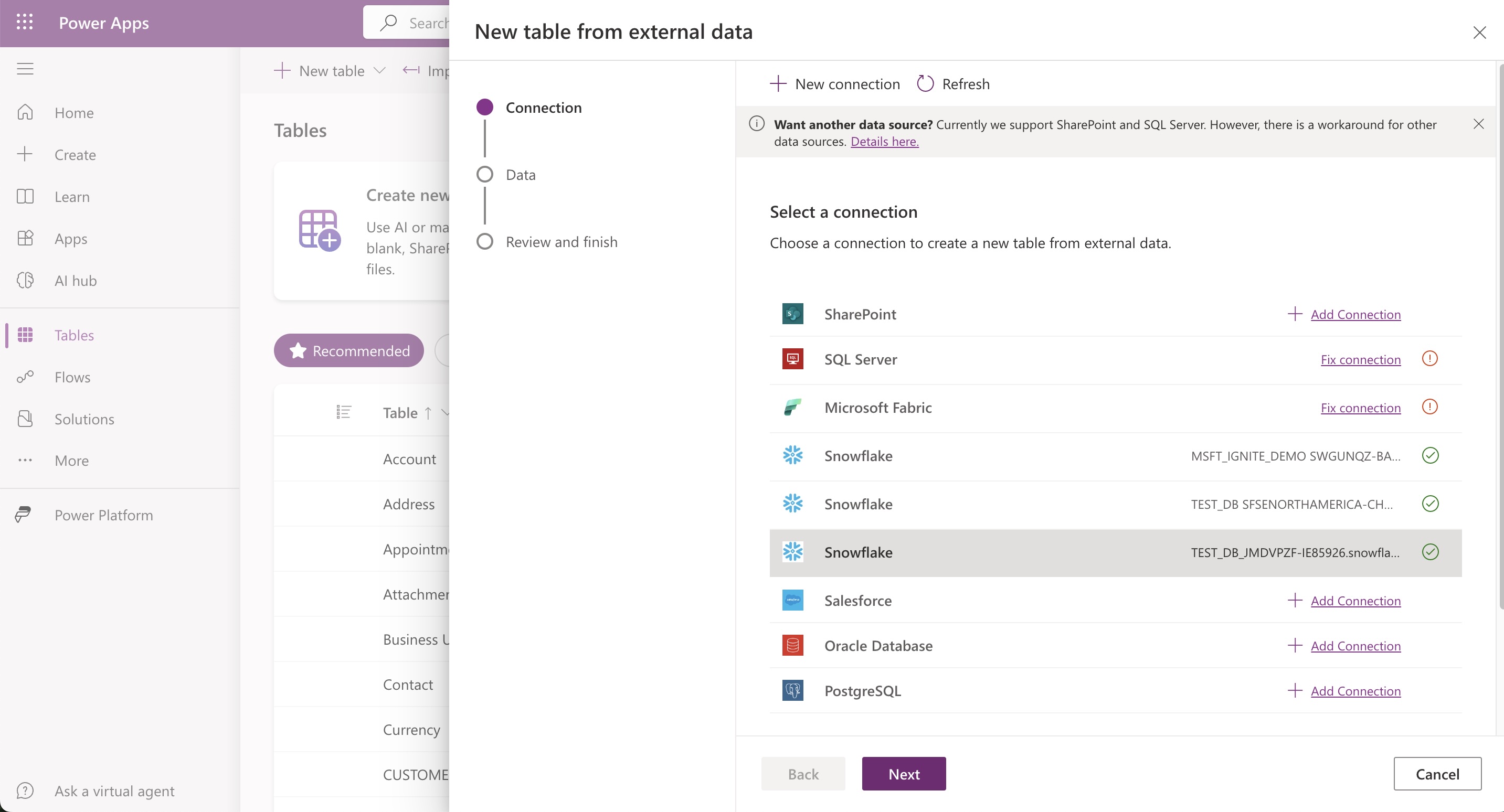Click the SharePoint connector icon
Screen dimensions: 1504x812
tap(792, 314)
